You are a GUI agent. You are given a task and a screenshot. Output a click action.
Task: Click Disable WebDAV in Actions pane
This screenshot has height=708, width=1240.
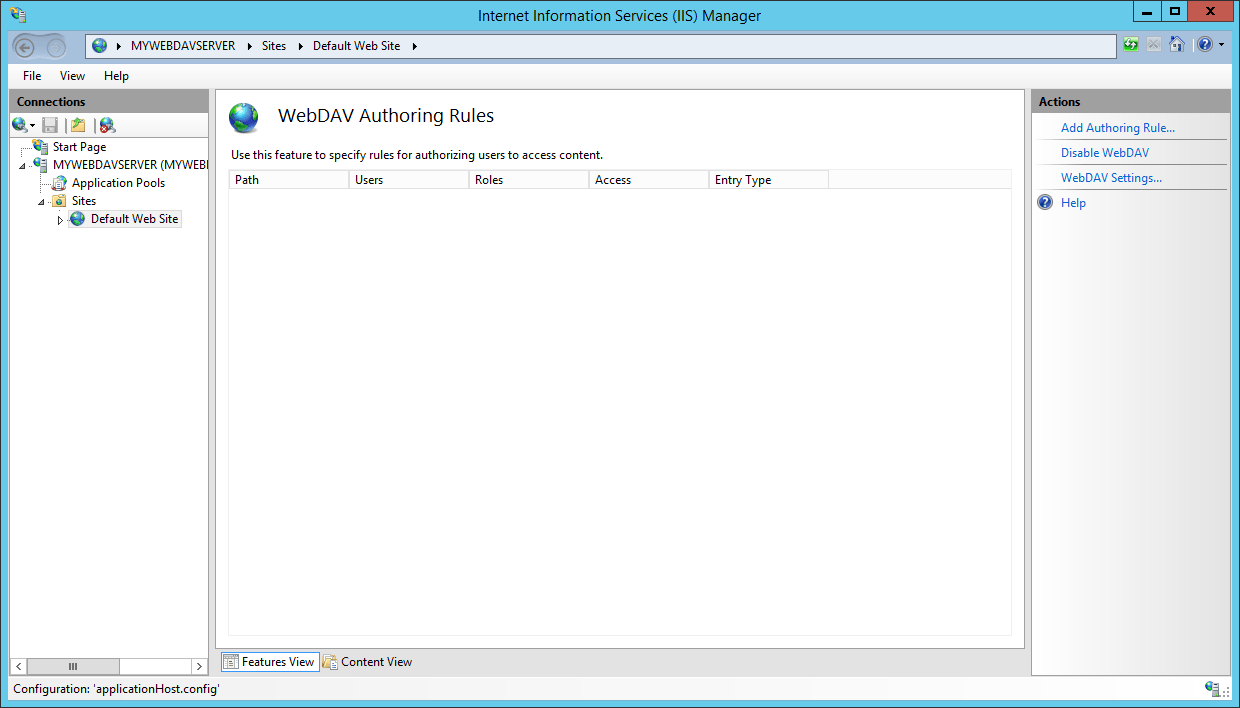1105,153
